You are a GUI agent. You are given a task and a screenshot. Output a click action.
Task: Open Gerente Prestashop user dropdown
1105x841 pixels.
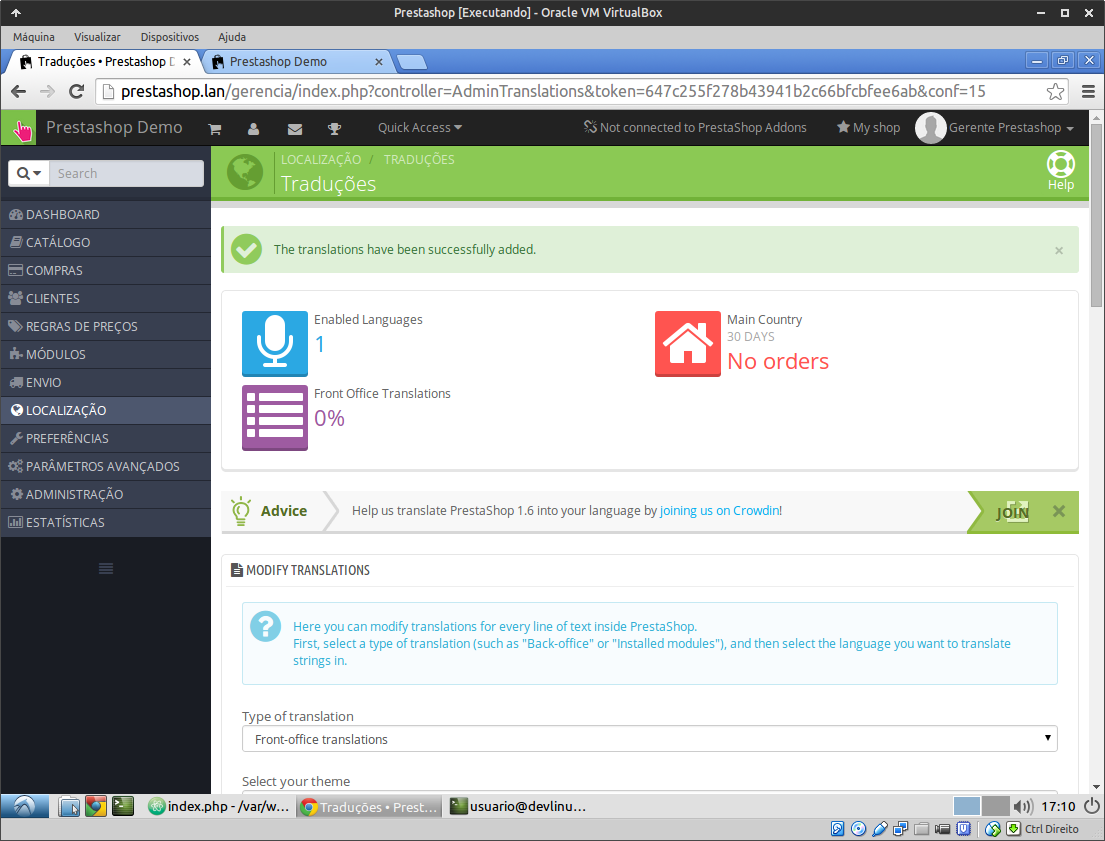[x=995, y=128]
